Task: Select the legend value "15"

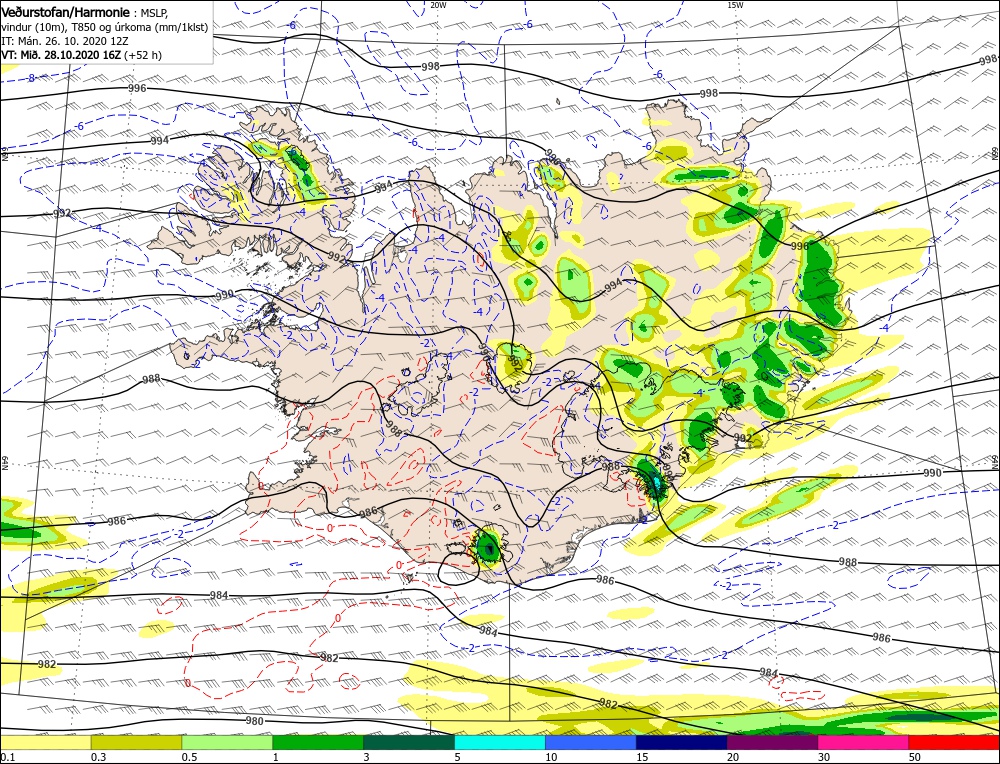Action: coord(642,757)
